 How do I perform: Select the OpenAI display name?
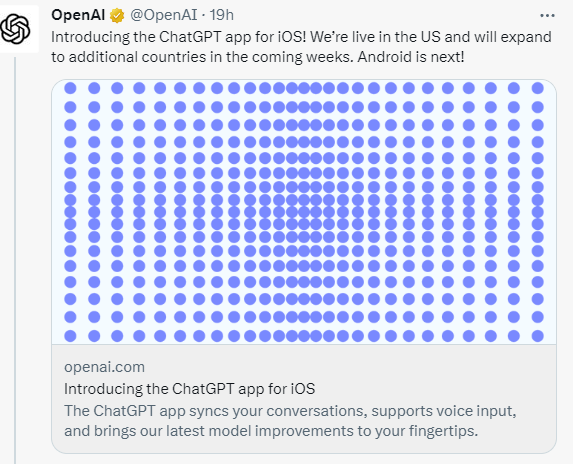(78, 15)
